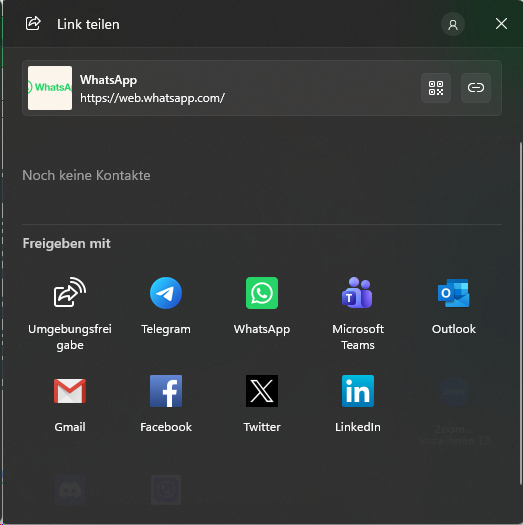Share link with Outlook

click(x=454, y=306)
